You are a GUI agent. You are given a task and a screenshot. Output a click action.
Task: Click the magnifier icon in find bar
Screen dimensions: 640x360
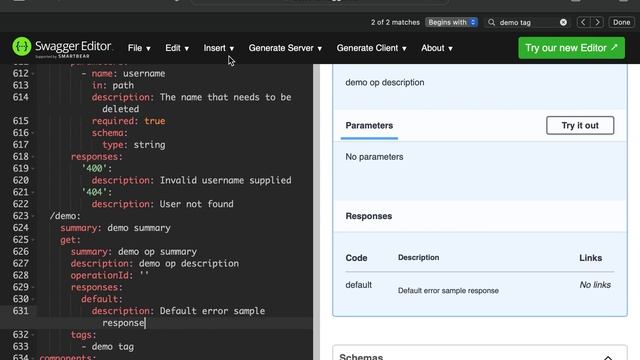[x=491, y=22]
